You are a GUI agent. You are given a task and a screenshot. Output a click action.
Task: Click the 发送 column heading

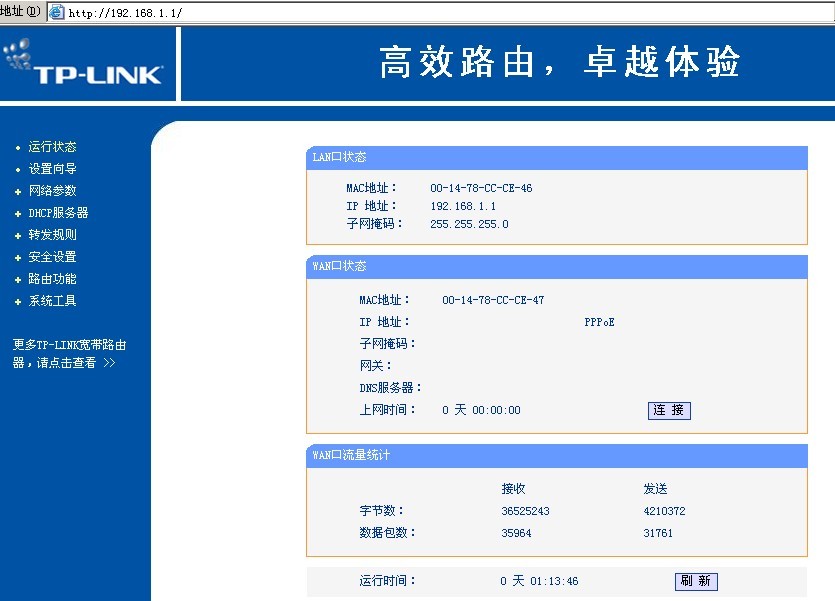point(656,489)
